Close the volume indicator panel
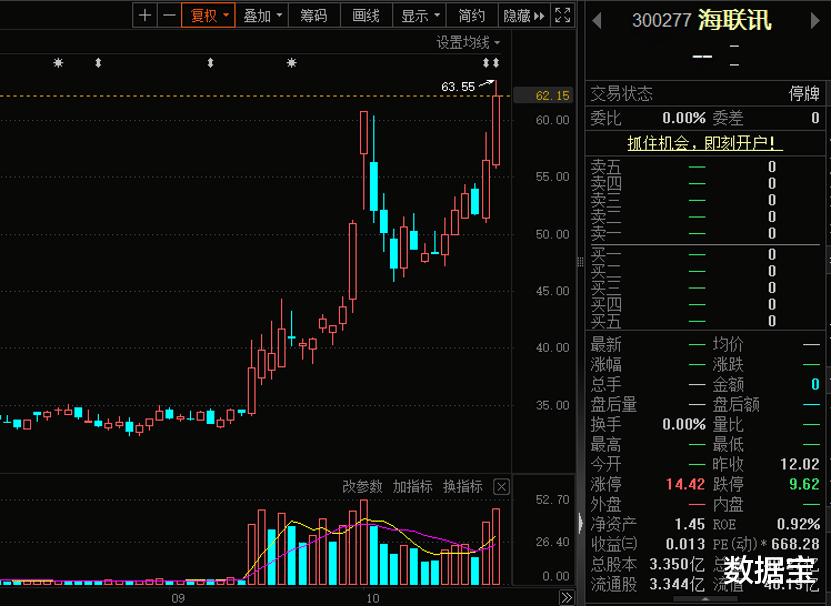832x606 pixels. [x=501, y=487]
